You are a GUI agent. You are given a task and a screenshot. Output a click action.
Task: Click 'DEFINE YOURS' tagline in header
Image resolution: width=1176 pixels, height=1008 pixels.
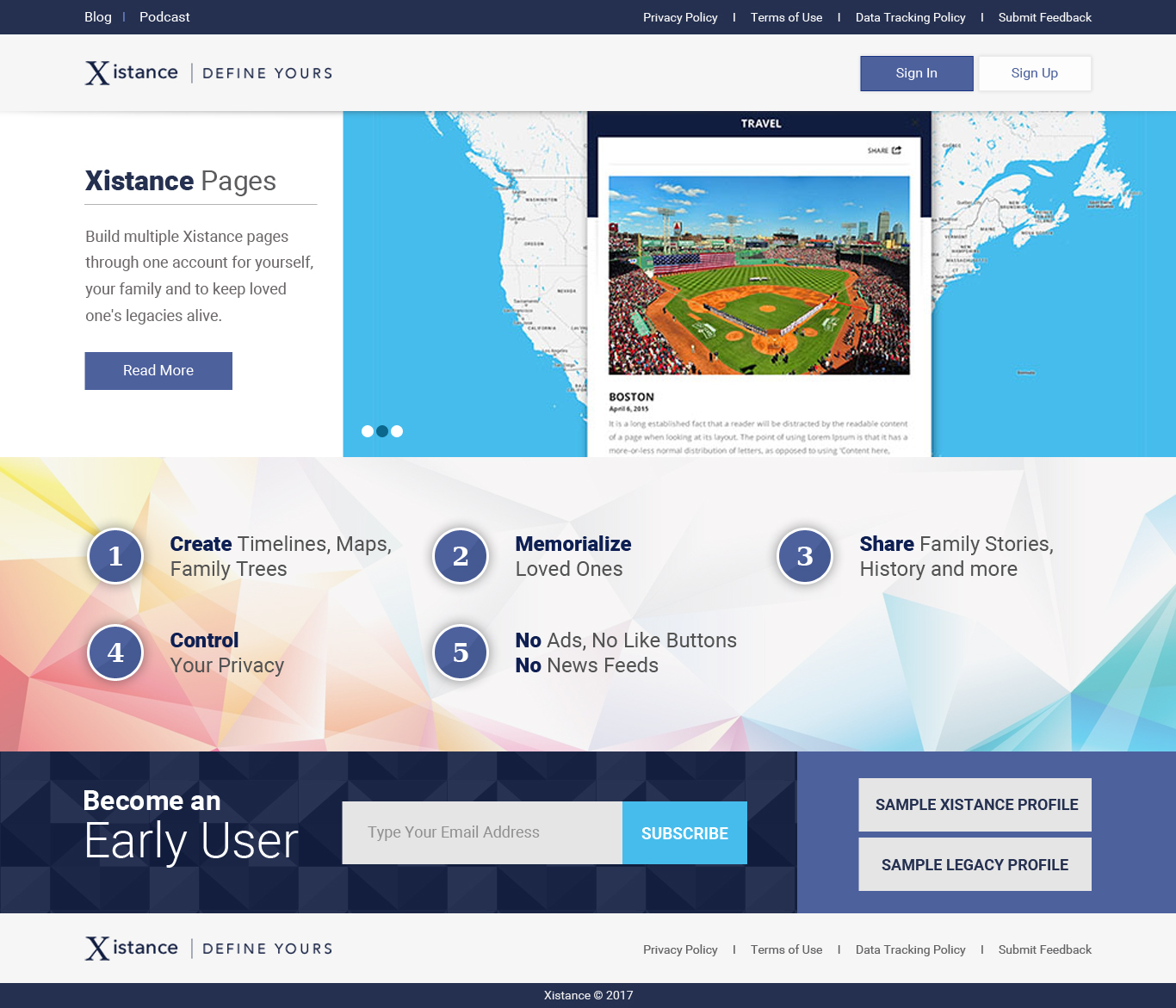point(268,74)
